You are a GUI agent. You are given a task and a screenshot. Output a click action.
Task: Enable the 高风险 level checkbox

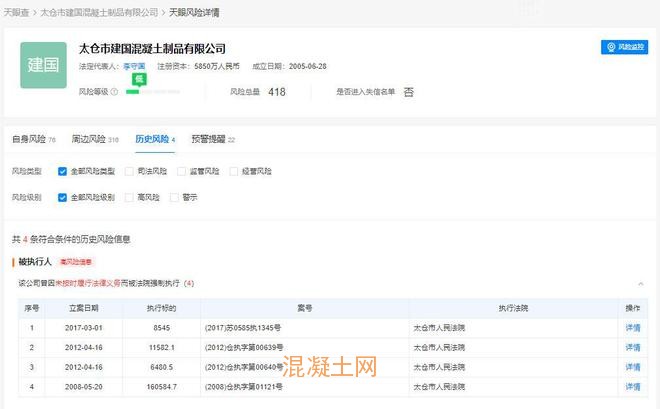[129, 198]
